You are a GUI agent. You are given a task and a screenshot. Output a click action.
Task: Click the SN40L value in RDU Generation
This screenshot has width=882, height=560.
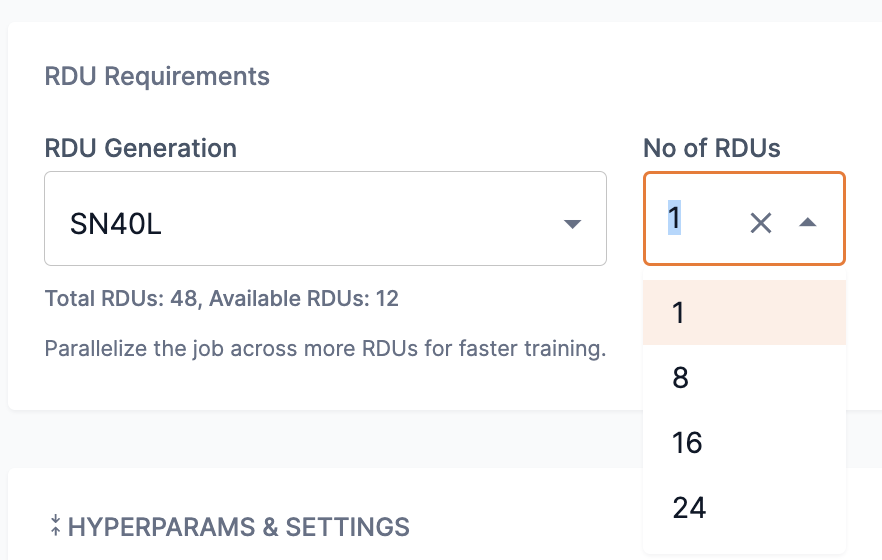(x=116, y=224)
